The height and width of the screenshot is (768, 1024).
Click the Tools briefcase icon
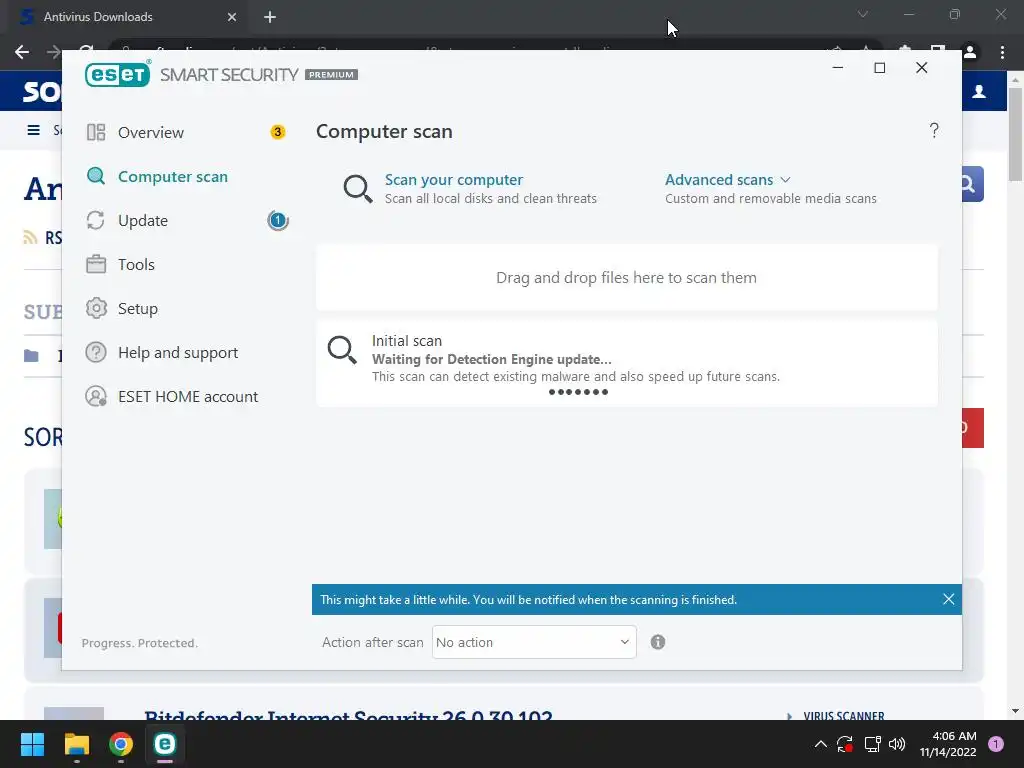96,264
